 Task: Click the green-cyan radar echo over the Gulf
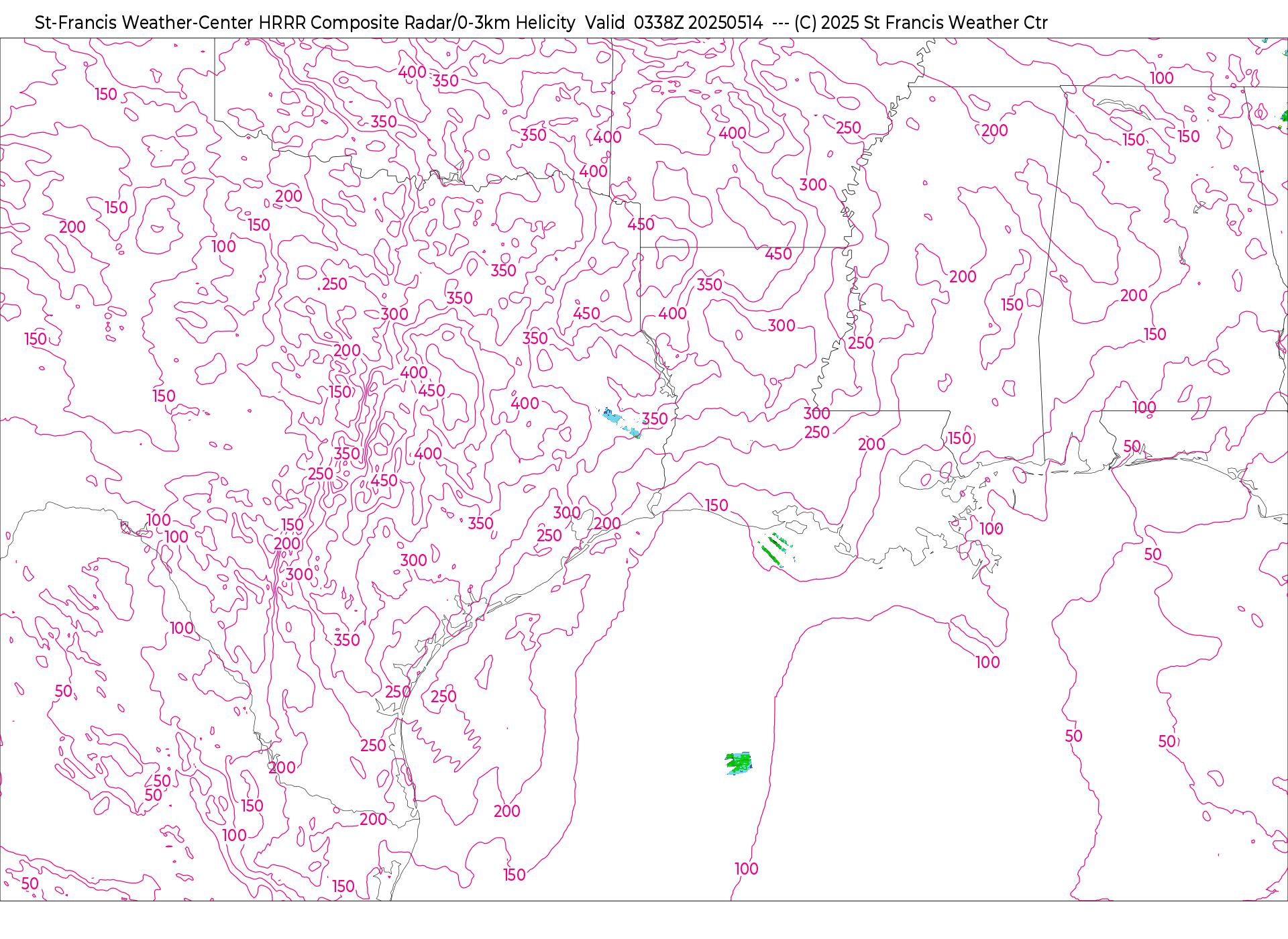739,763
